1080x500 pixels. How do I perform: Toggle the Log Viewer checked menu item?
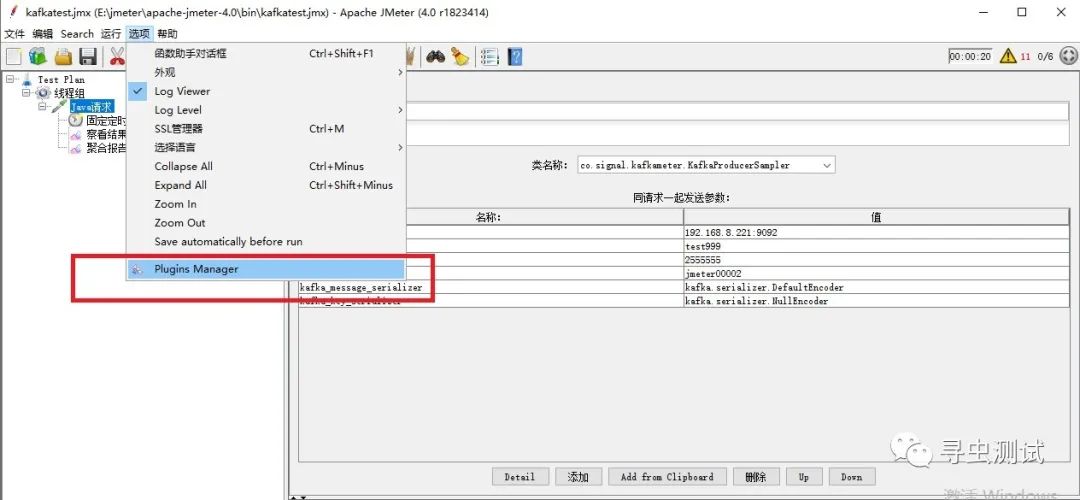[266, 91]
